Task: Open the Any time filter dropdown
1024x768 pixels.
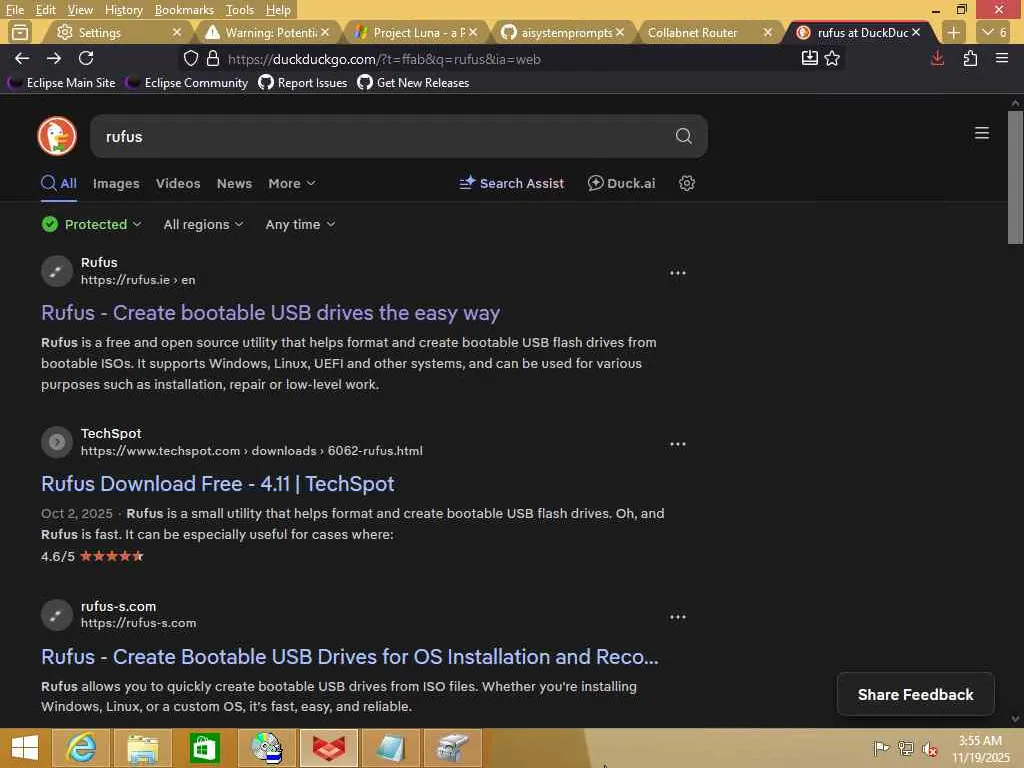Action: tap(300, 224)
